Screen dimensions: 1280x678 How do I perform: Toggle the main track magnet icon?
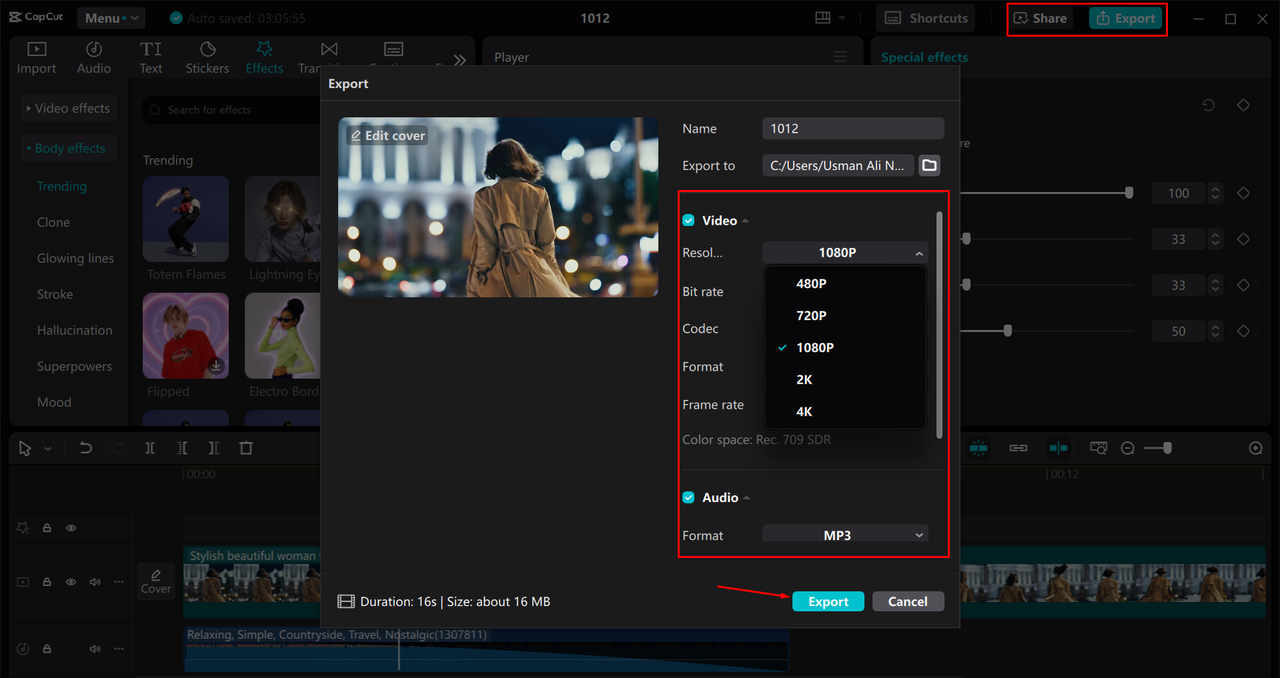(x=978, y=449)
